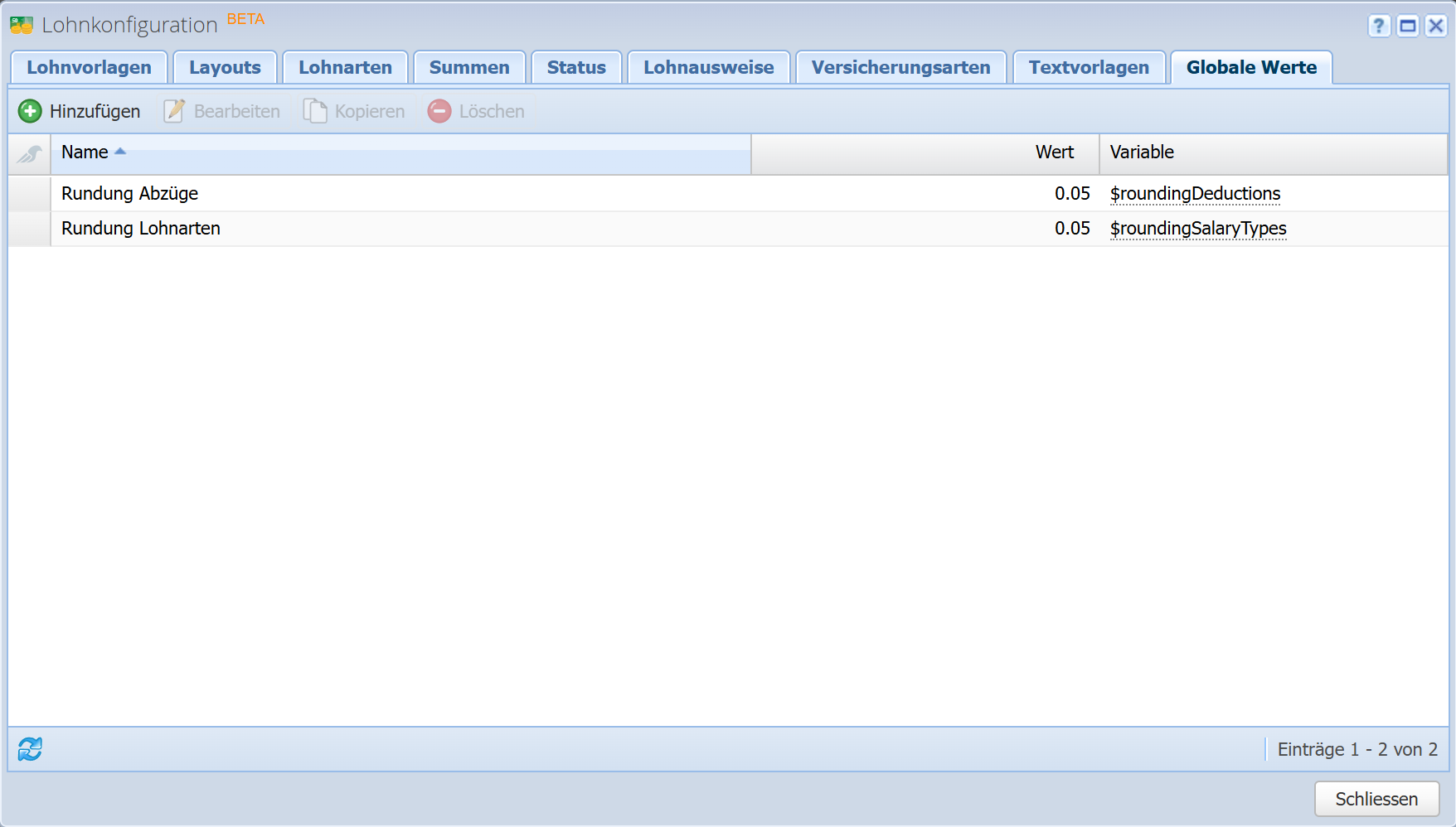
Task: Click the Kopieren documents icon
Action: (315, 111)
